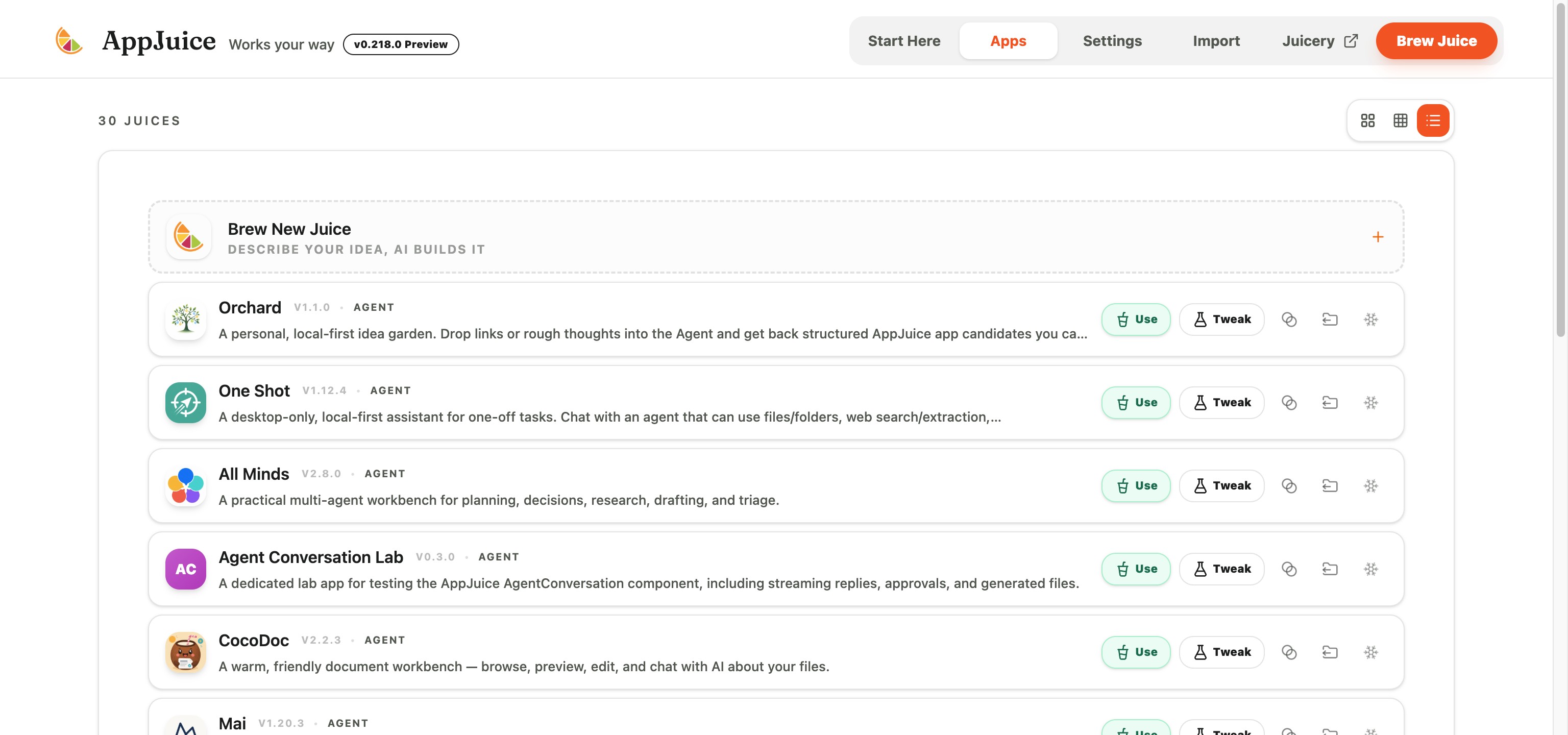This screenshot has height=735, width=1568.
Task: Click 'DESCRIBE YOUR IDEA, AI BUILDS IT' subtitle
Action: click(356, 250)
